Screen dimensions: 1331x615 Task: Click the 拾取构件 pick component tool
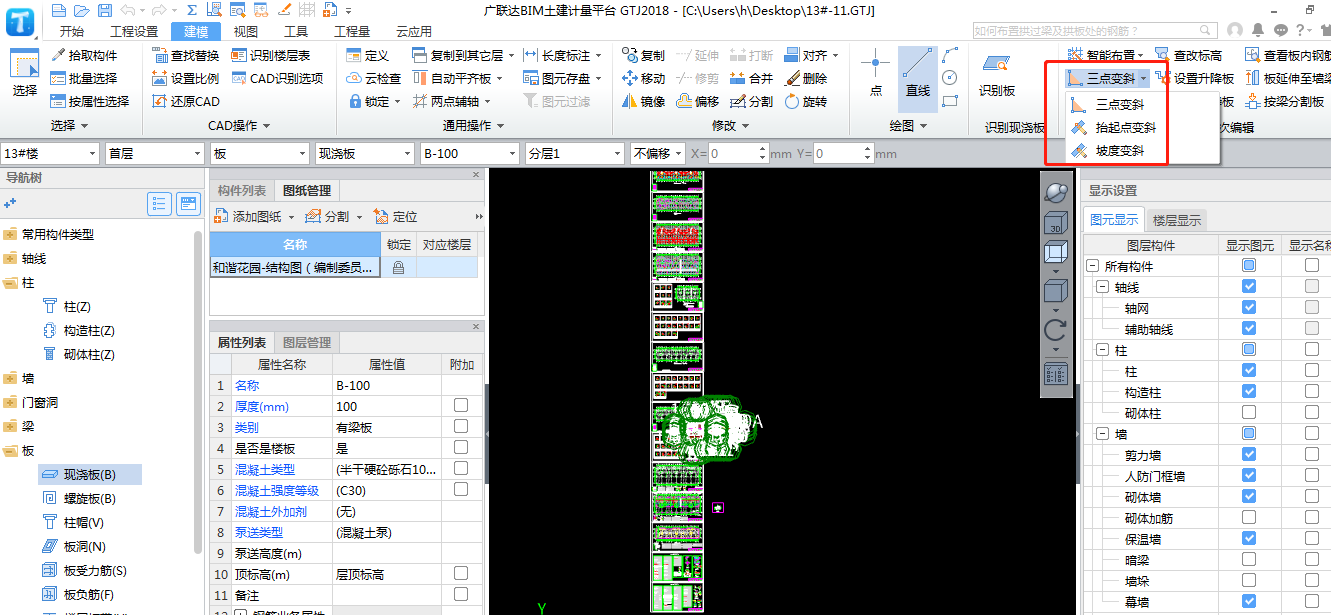tap(83, 55)
